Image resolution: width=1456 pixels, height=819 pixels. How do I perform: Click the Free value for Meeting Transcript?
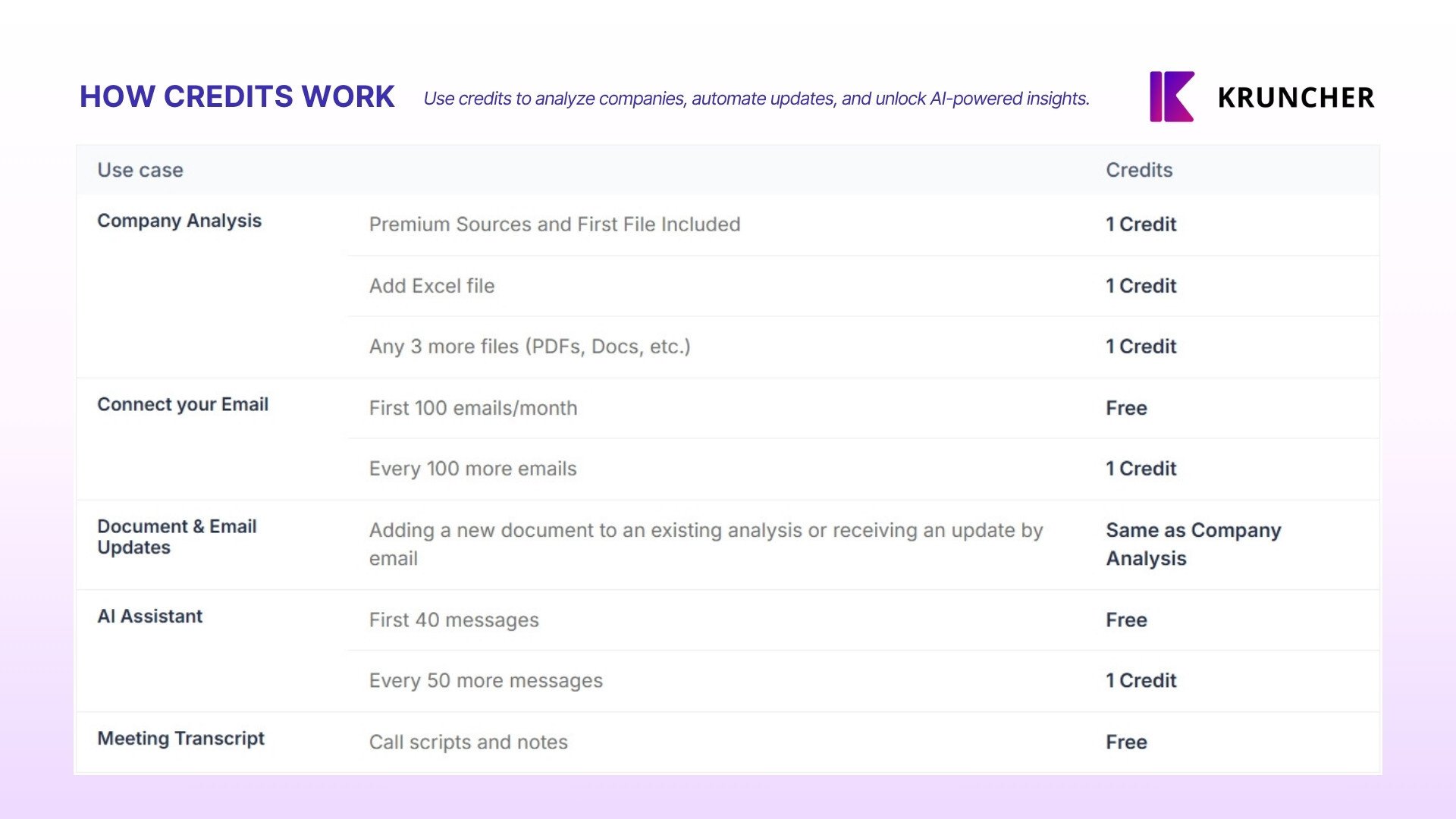1126,742
